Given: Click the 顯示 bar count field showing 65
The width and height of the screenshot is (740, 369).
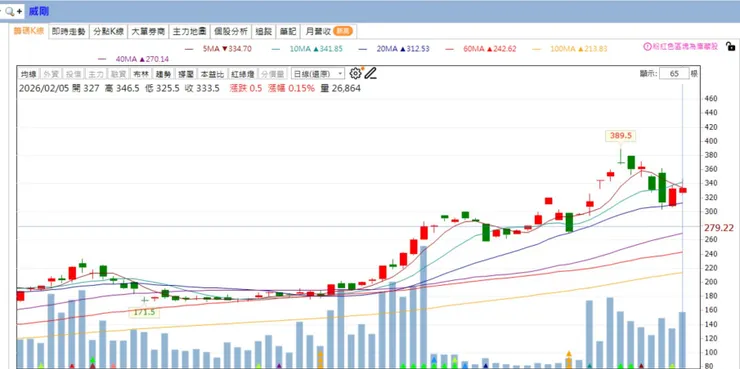Looking at the screenshot, I should (x=674, y=74).
